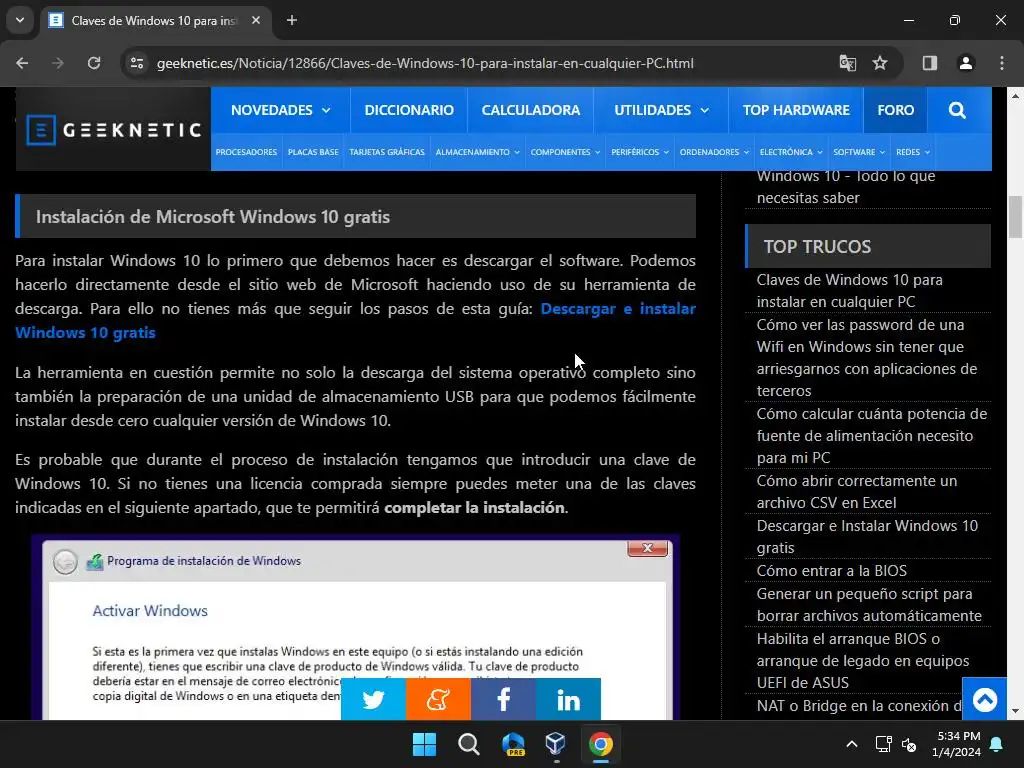This screenshot has width=1024, height=768.
Task: Open the site search magnifier
Action: pos(957,110)
